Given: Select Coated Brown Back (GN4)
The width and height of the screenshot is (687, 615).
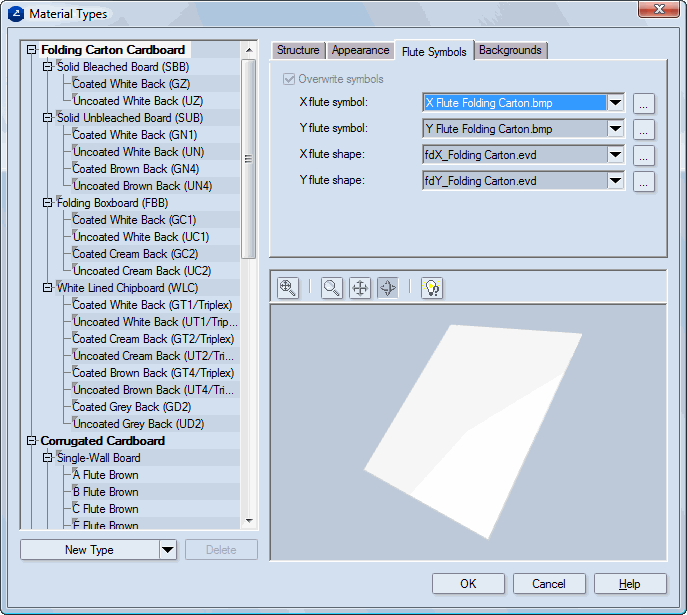Looking at the screenshot, I should [x=136, y=169].
